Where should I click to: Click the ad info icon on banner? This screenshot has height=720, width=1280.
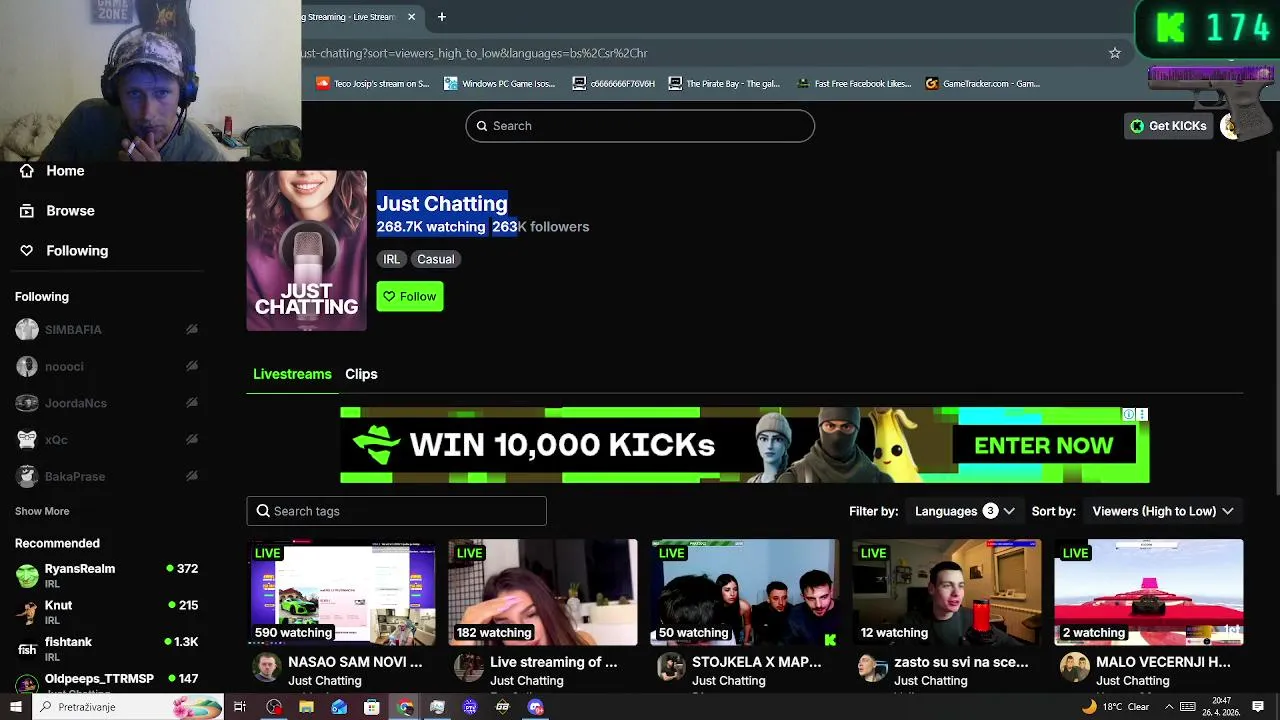pyautogui.click(x=1129, y=414)
